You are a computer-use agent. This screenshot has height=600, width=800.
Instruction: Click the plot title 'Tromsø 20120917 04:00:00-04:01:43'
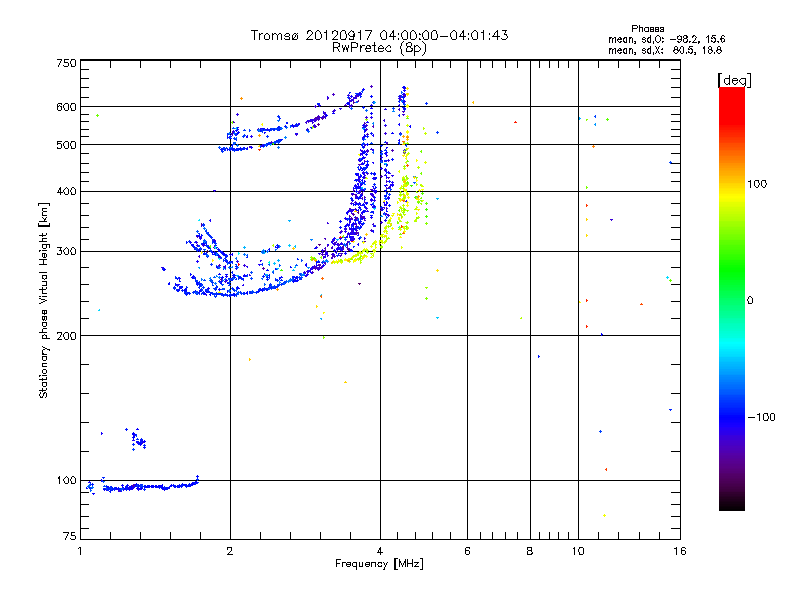(379, 35)
